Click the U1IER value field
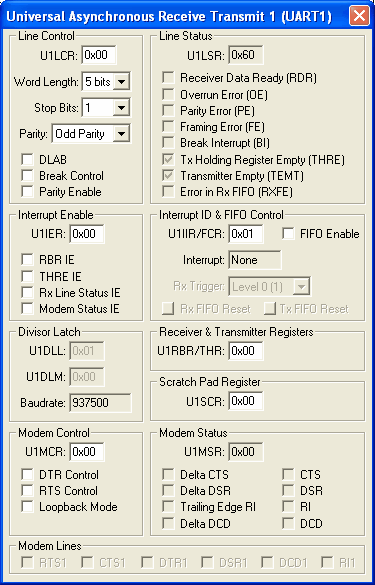 pos(87,234)
